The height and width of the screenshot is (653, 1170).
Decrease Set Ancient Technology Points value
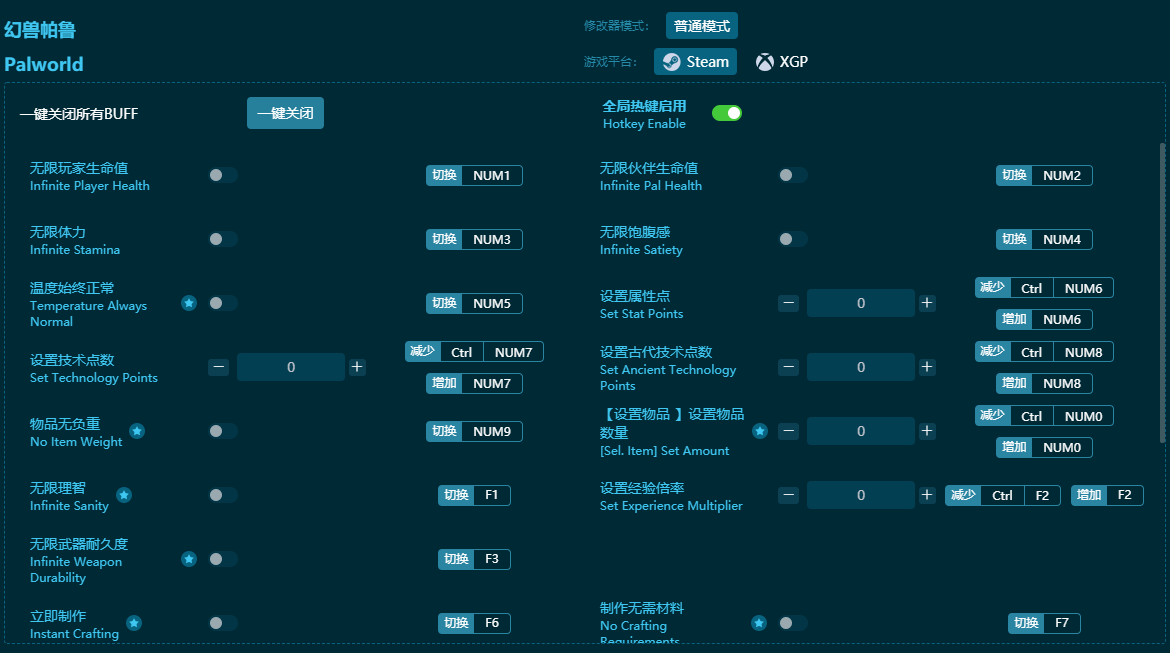tap(788, 366)
